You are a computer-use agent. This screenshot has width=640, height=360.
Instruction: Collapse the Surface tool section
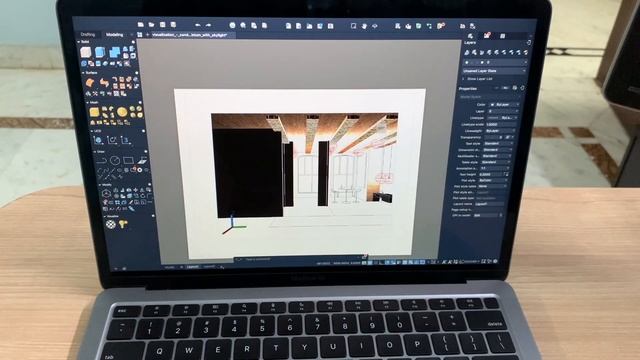pos(83,73)
